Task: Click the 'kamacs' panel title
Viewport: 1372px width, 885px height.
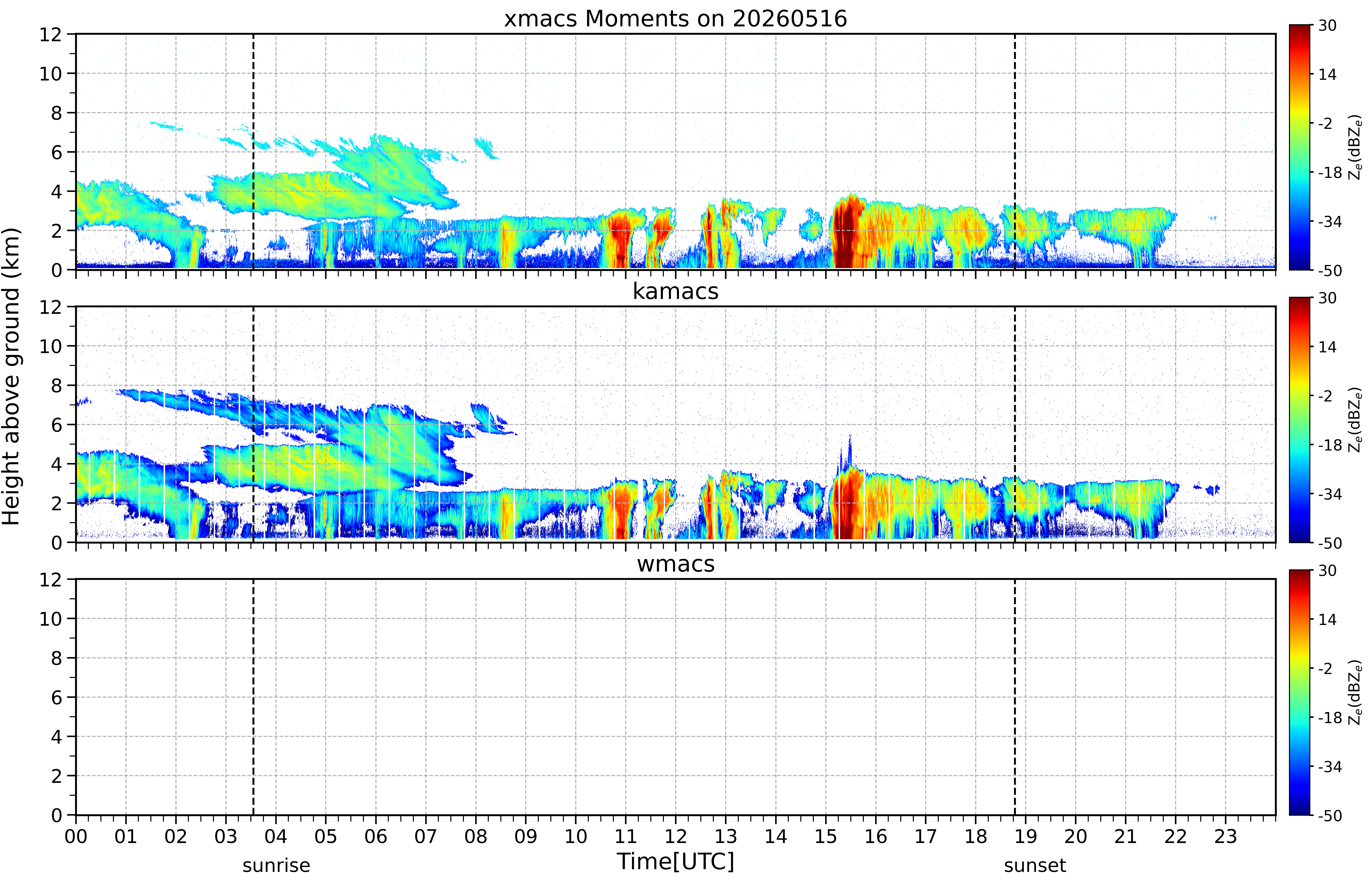Action: pyautogui.click(x=675, y=291)
